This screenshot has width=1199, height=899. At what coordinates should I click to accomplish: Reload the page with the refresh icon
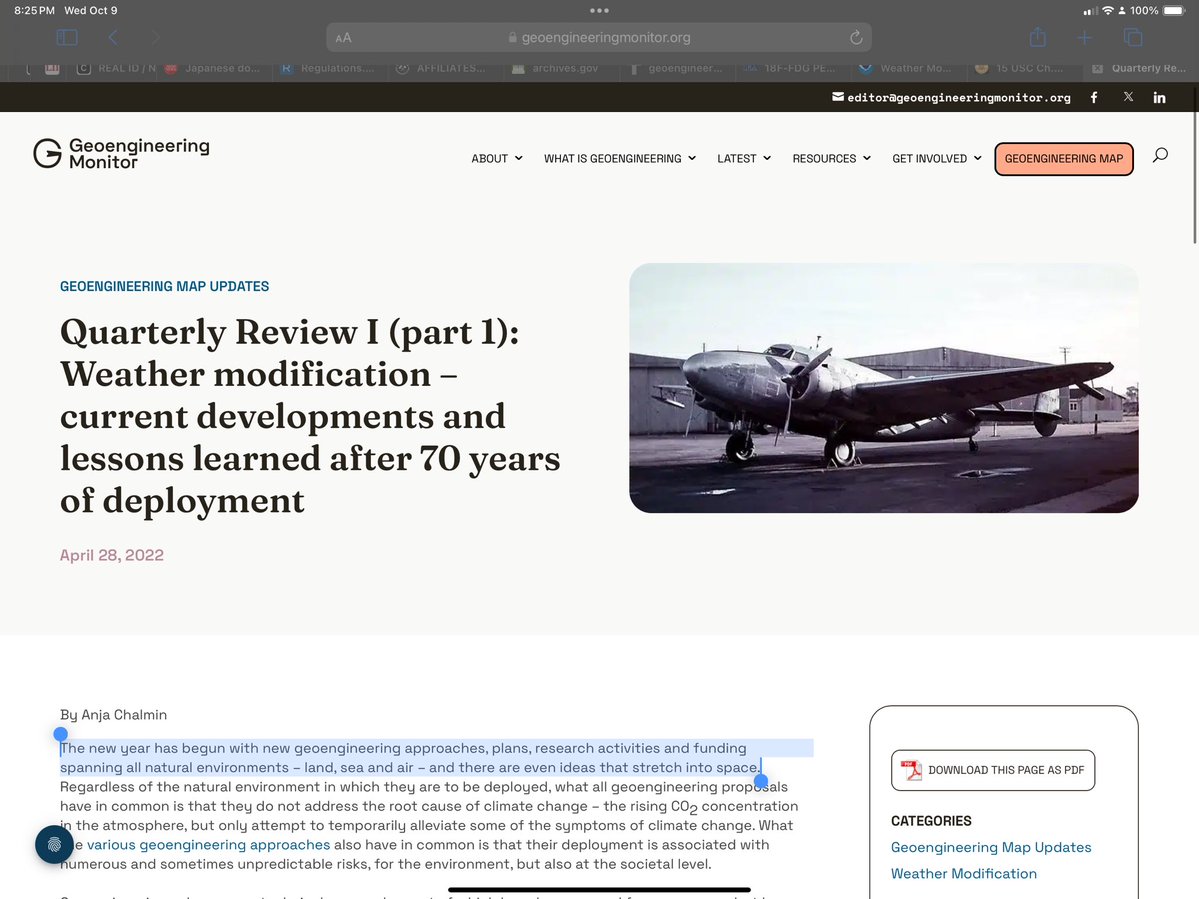856,38
